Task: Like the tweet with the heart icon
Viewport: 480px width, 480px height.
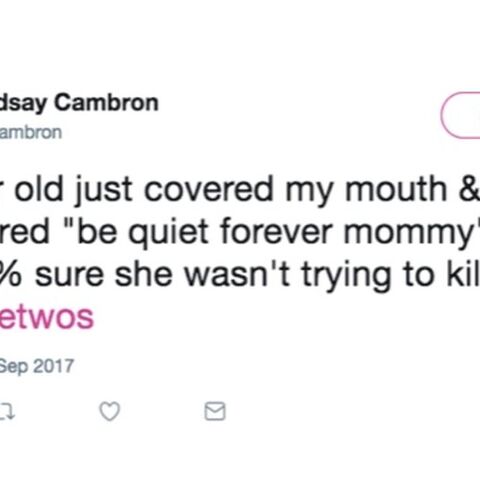Action: pyautogui.click(x=110, y=411)
